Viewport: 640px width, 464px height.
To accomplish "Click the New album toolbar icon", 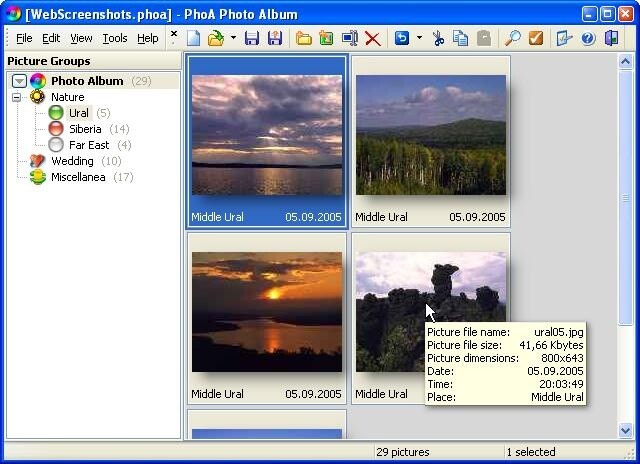I will point(194,38).
